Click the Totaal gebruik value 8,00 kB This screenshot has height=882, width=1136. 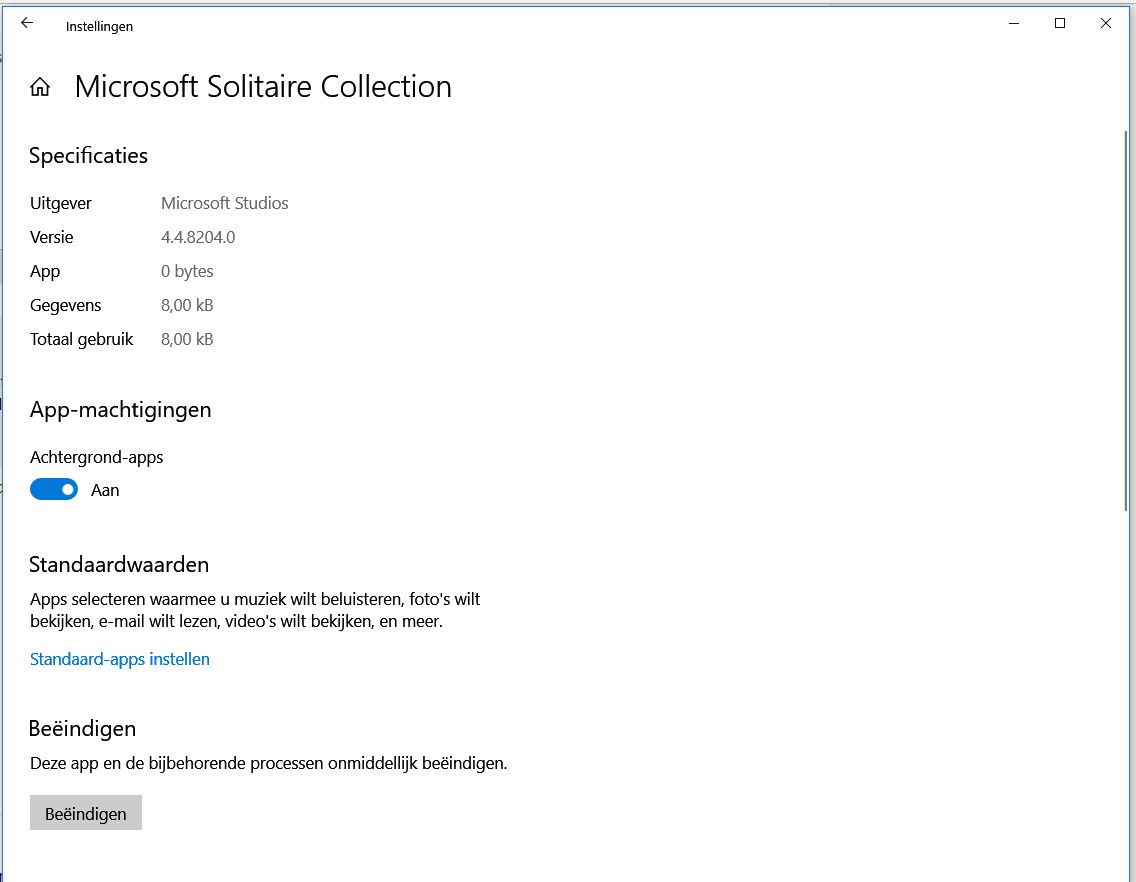click(187, 339)
